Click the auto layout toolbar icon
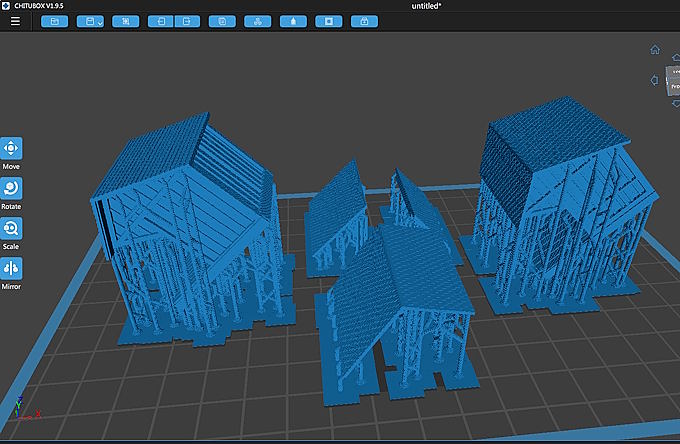The height and width of the screenshot is (444, 680). tap(125, 21)
